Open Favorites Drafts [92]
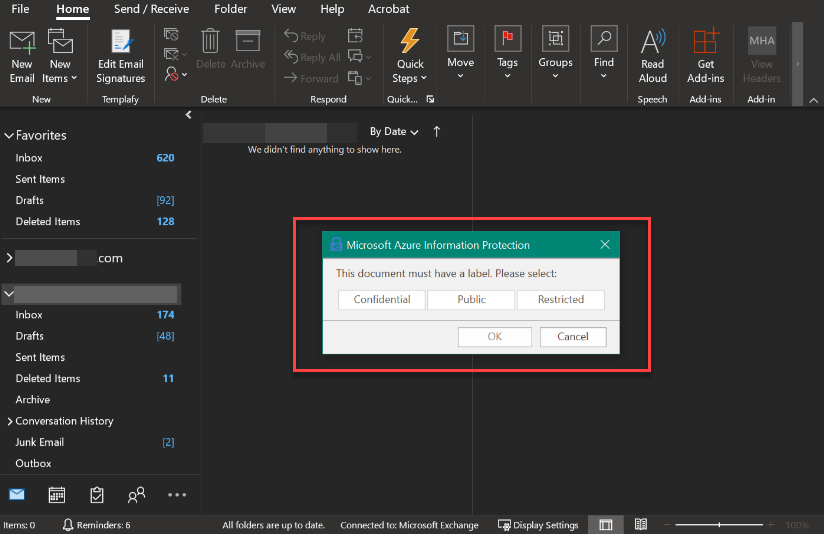824x534 pixels. (95, 200)
